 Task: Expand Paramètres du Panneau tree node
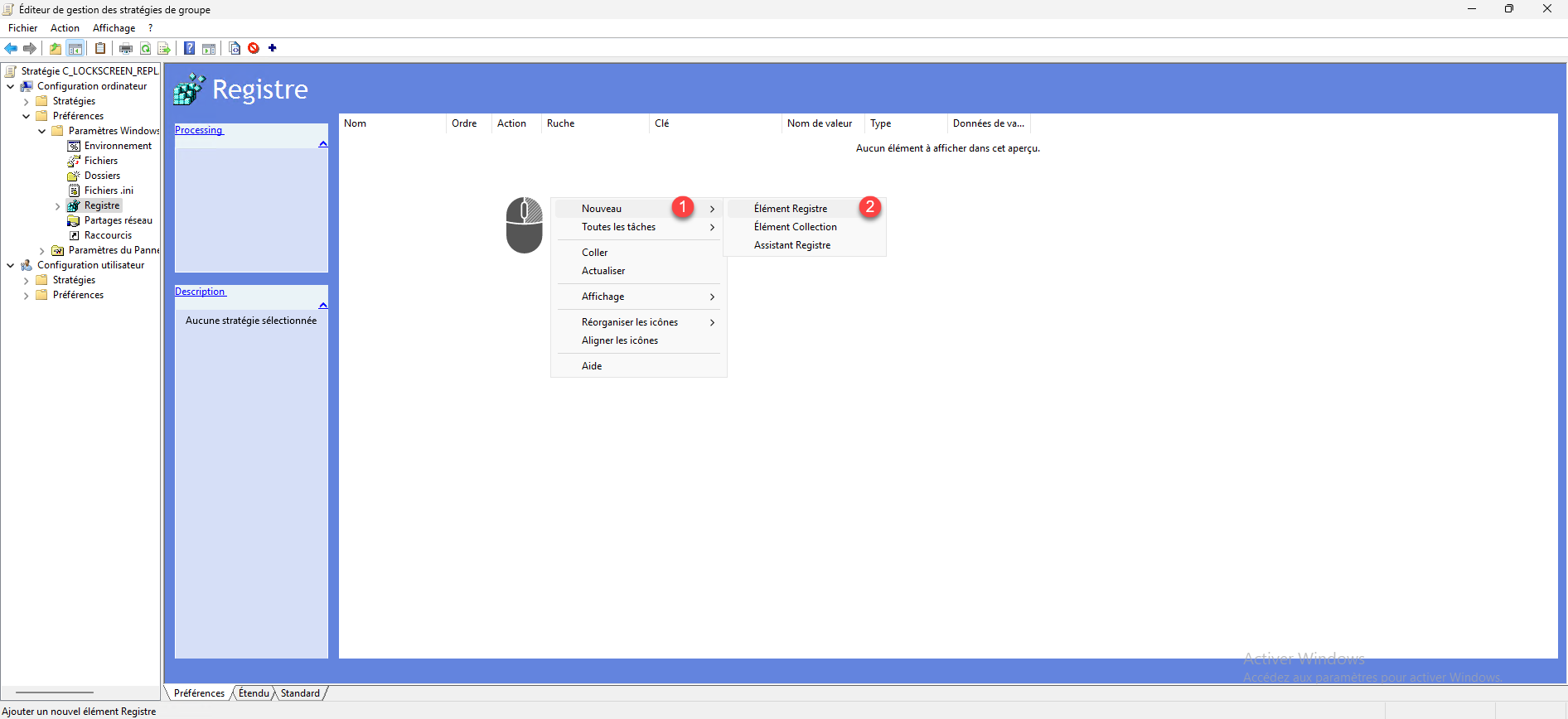[x=41, y=251]
